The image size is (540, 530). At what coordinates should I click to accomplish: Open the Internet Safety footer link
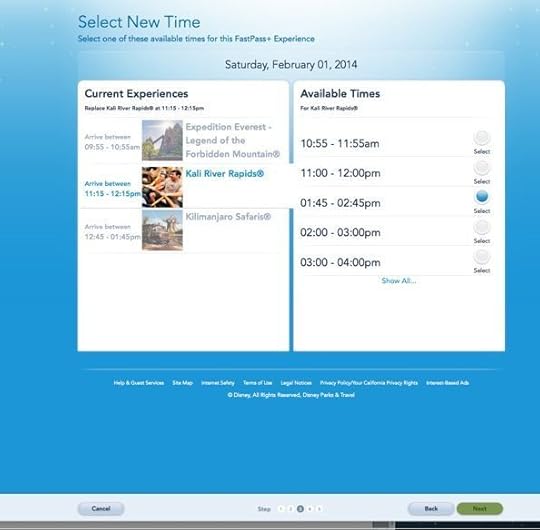(218, 383)
